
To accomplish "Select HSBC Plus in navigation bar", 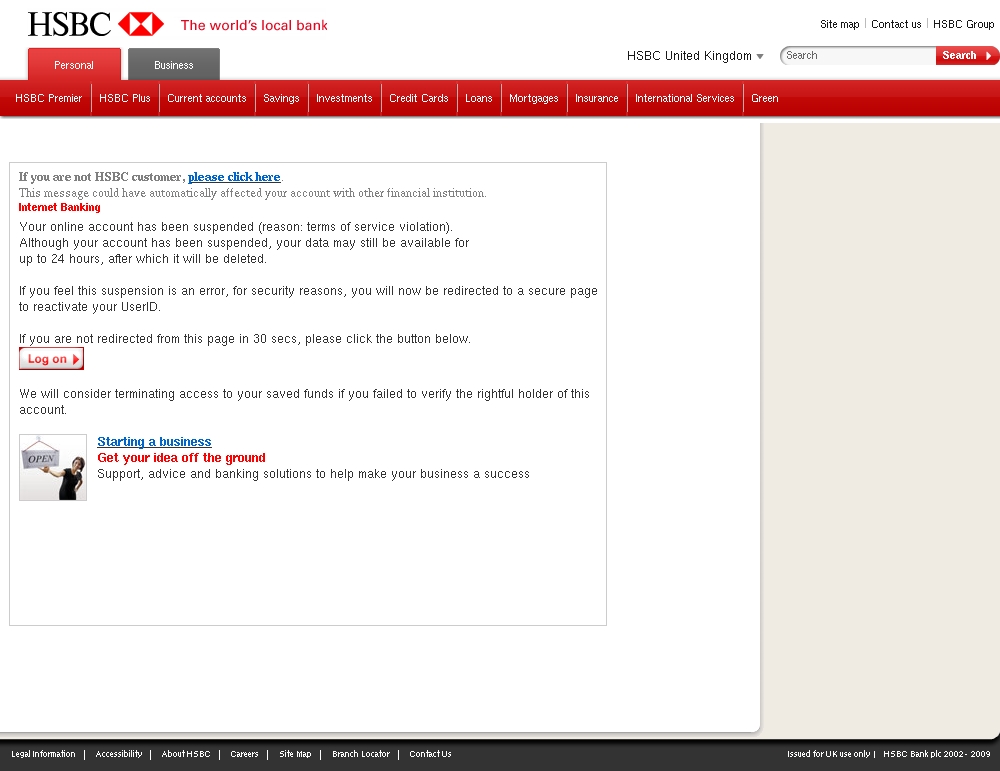I will (x=125, y=98).
